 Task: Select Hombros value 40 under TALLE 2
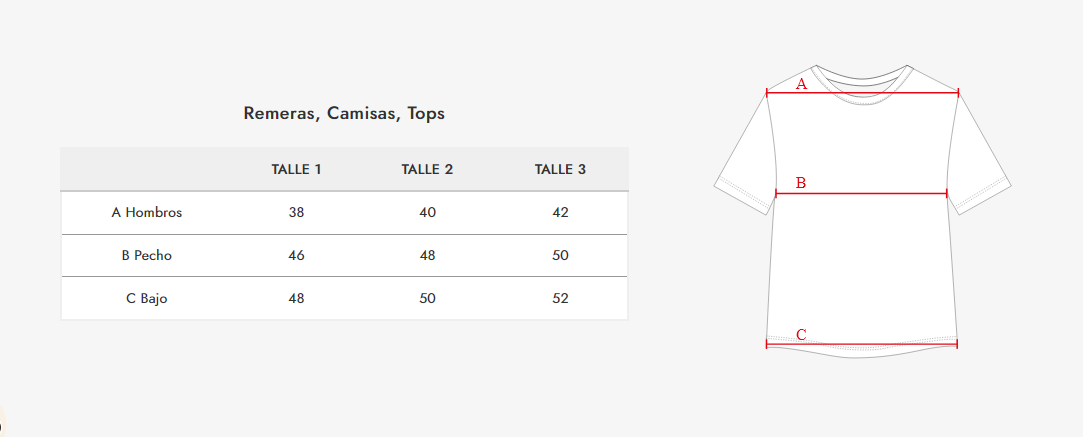(x=427, y=212)
